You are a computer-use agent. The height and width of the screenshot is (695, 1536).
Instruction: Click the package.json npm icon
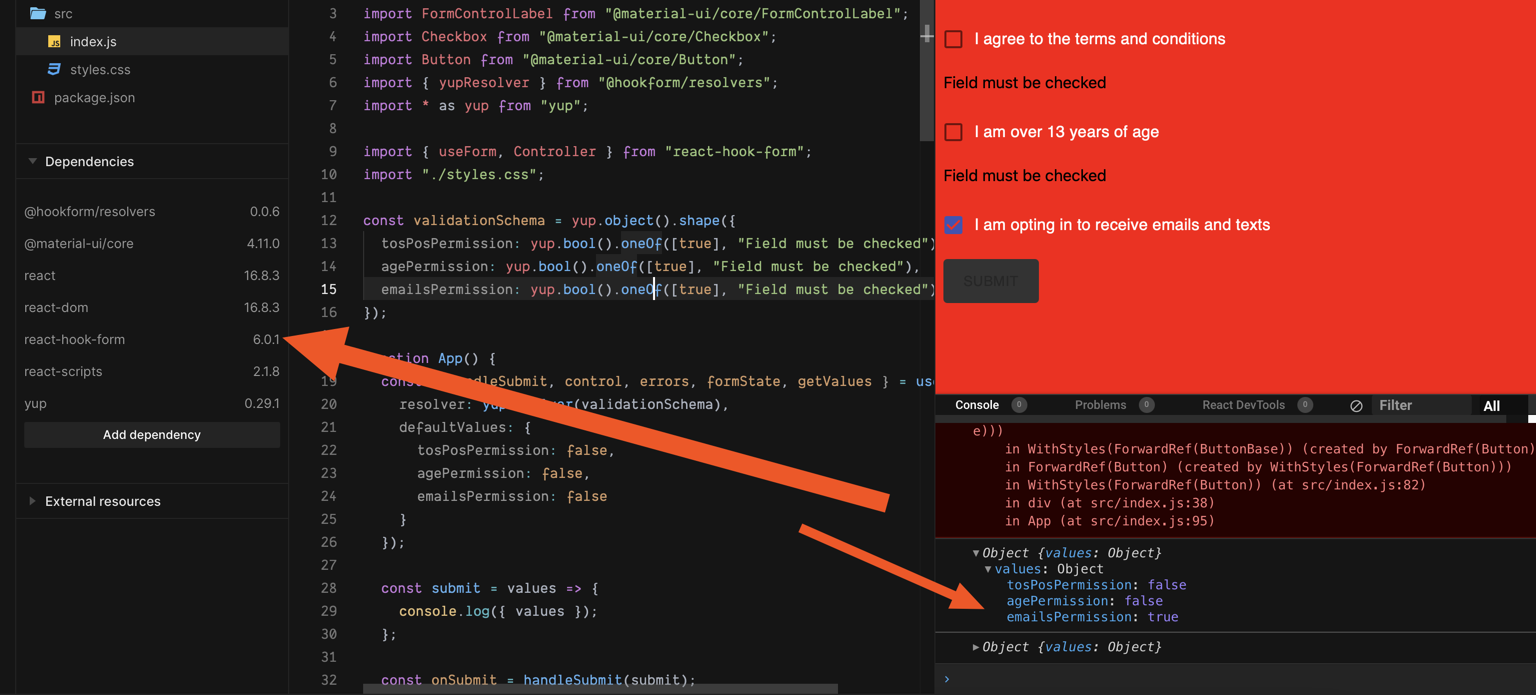[x=40, y=97]
